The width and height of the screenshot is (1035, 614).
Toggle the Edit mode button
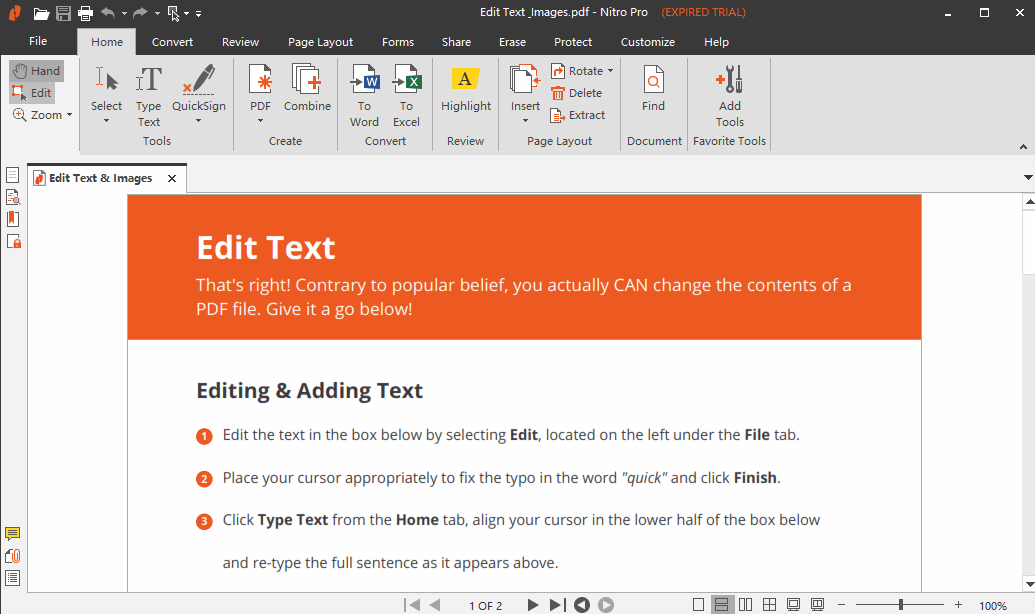coord(32,93)
